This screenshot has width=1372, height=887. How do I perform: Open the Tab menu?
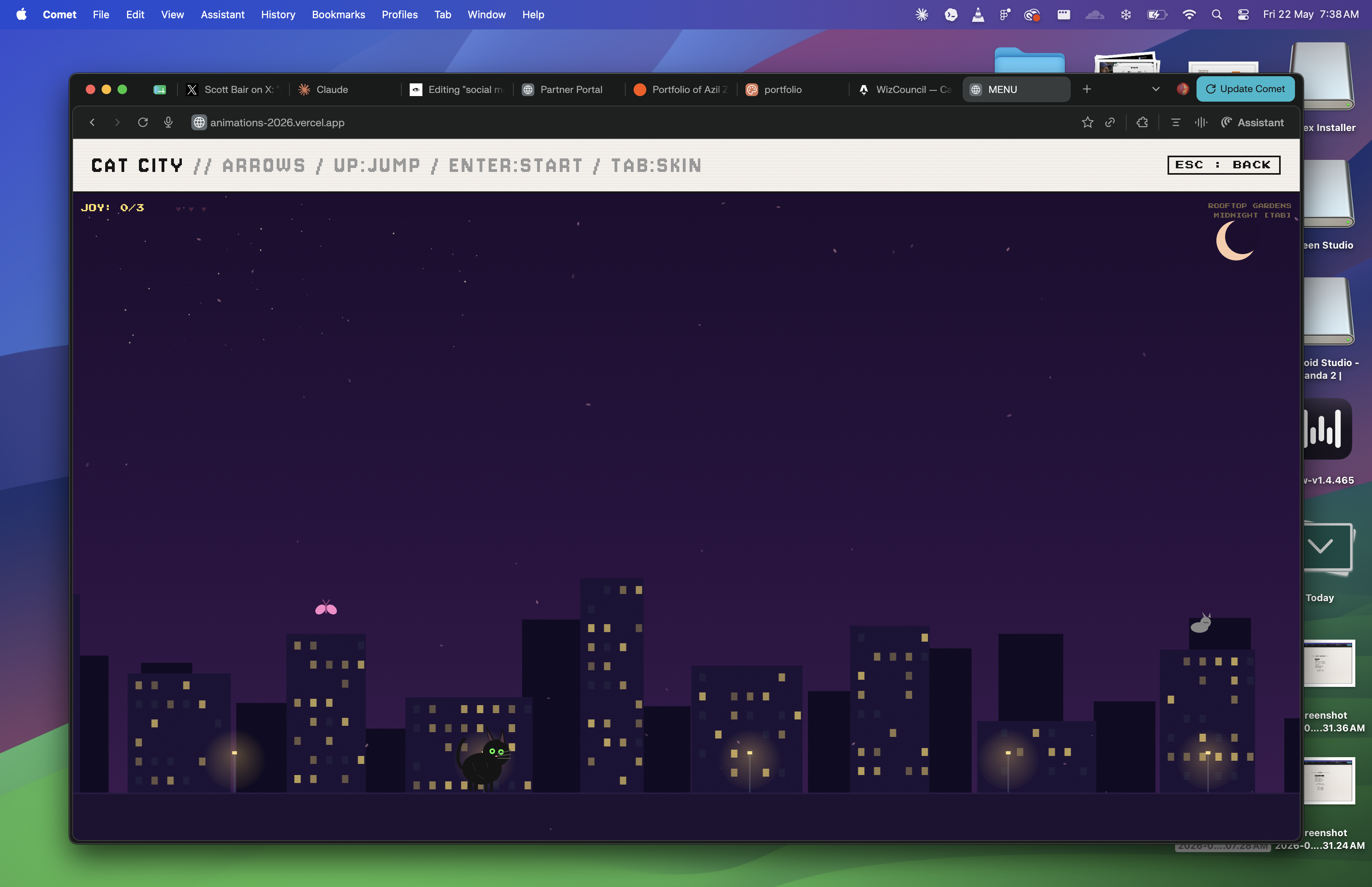442,14
